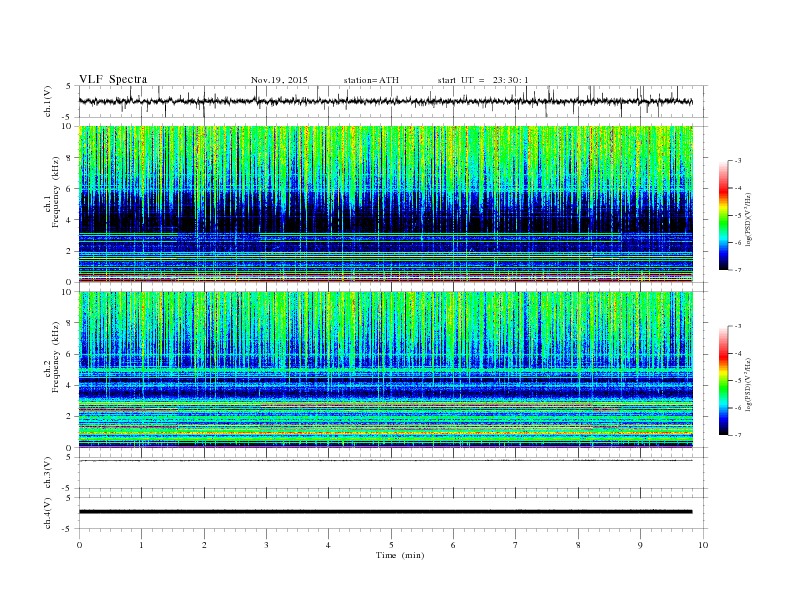Image resolution: width=792 pixels, height=612 pixels.
Task: Click the "-3" tick on the lower color bar
Action: pyautogui.click(x=737, y=326)
